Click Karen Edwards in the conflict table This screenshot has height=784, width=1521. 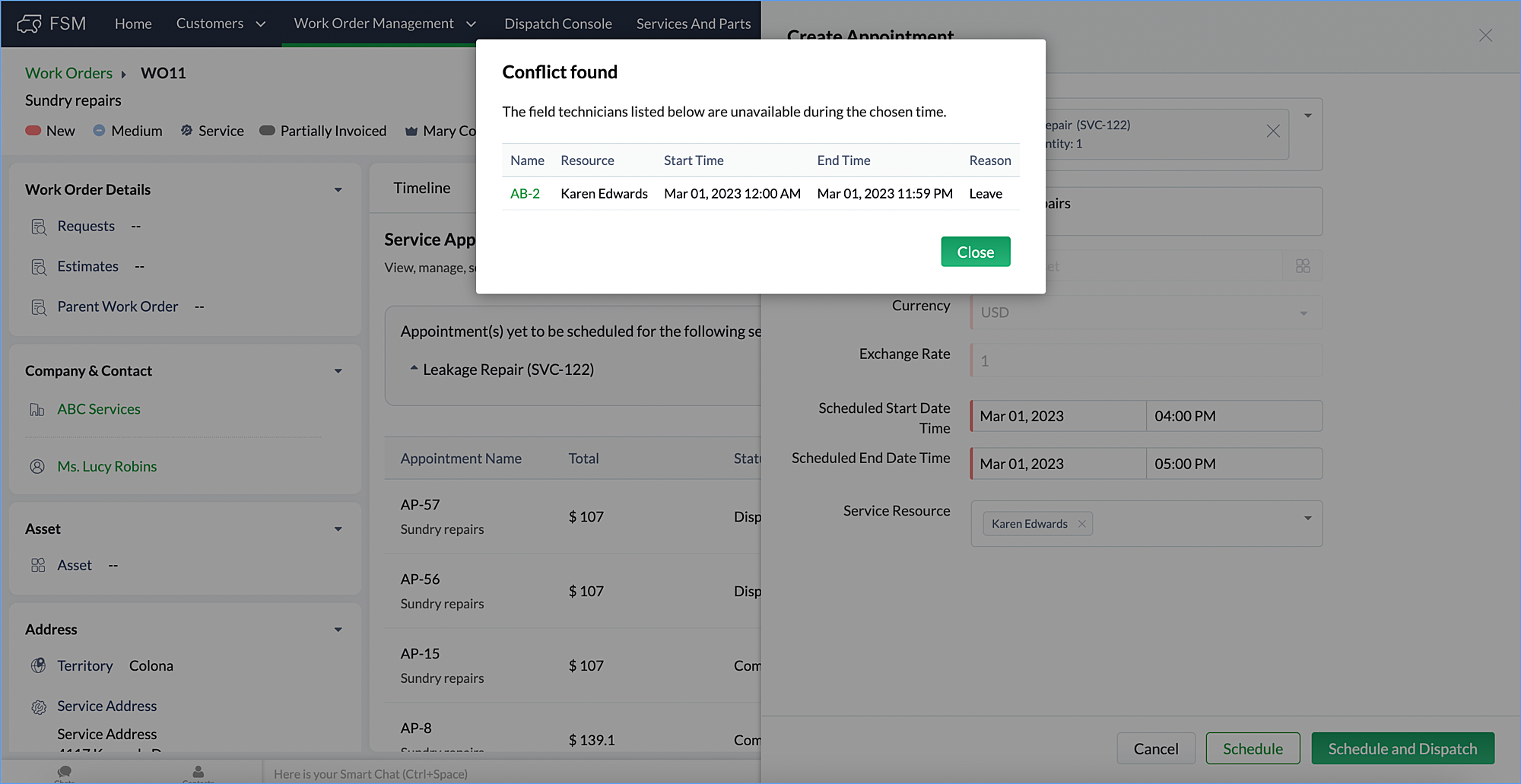605,194
